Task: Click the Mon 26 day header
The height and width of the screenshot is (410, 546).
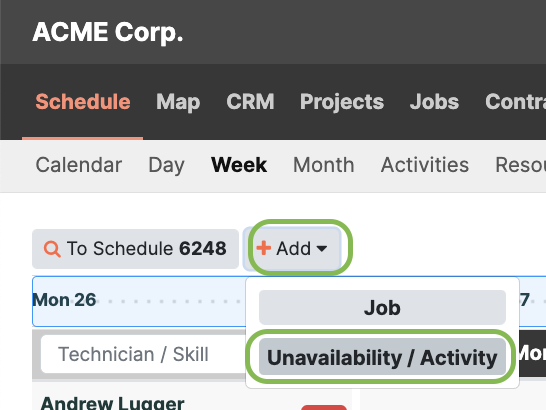Action: point(64,300)
